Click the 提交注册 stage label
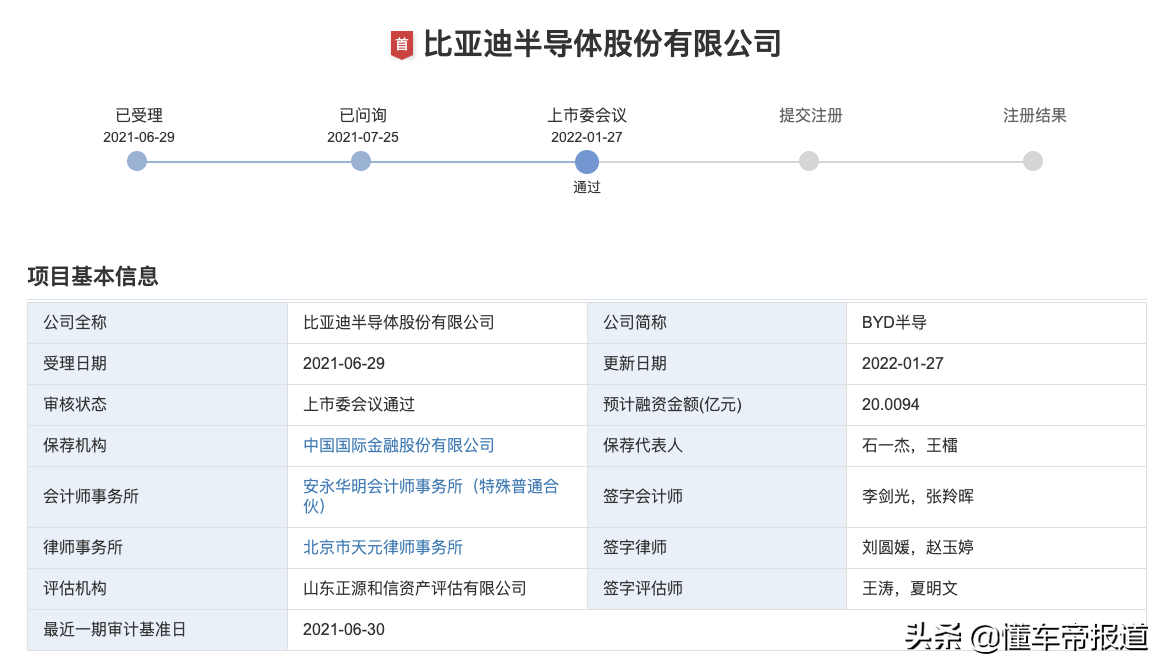 click(811, 115)
